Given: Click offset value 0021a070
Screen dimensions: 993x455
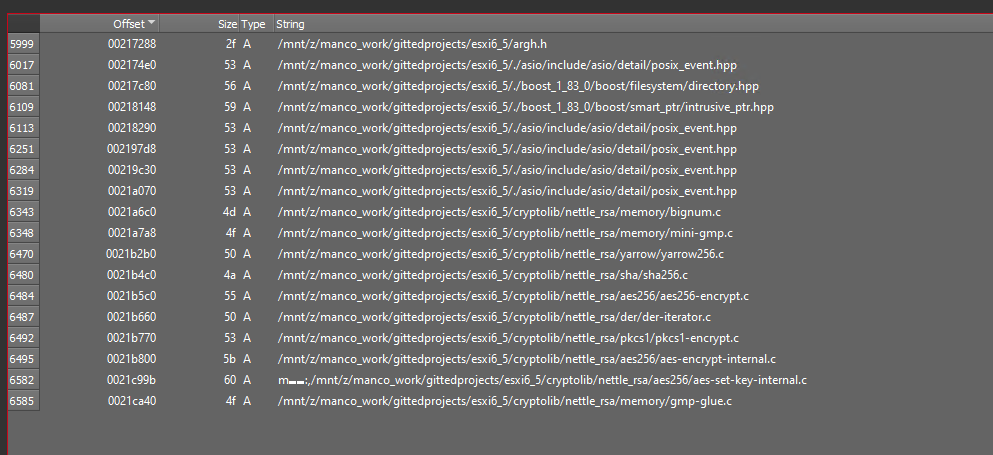Looking at the screenshot, I should tap(132, 191).
